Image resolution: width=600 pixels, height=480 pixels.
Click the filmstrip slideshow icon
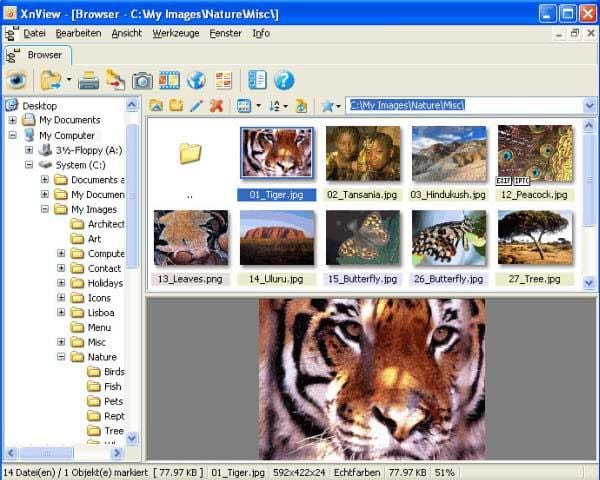coord(169,80)
